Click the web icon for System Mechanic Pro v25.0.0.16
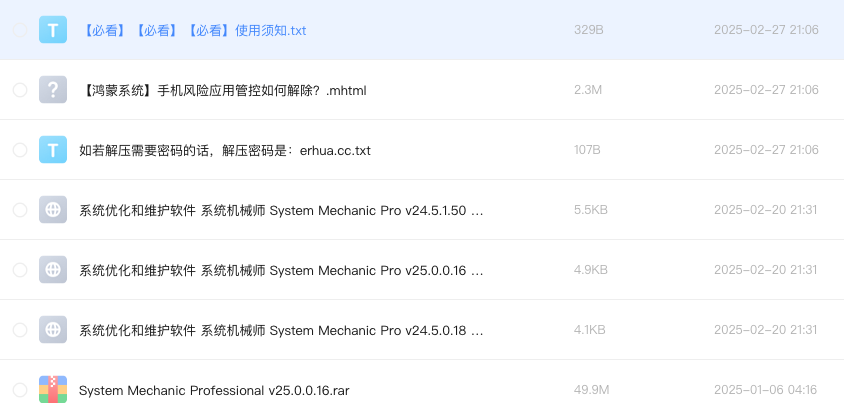Image resolution: width=844 pixels, height=403 pixels. click(53, 270)
